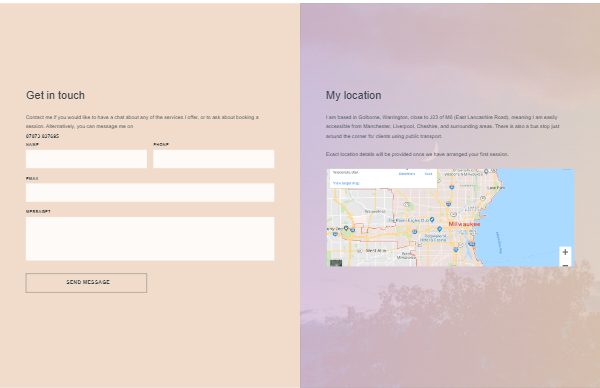The height and width of the screenshot is (388, 600).
Task: Switch map to satellite view thumbnail
Action: [x=336, y=263]
